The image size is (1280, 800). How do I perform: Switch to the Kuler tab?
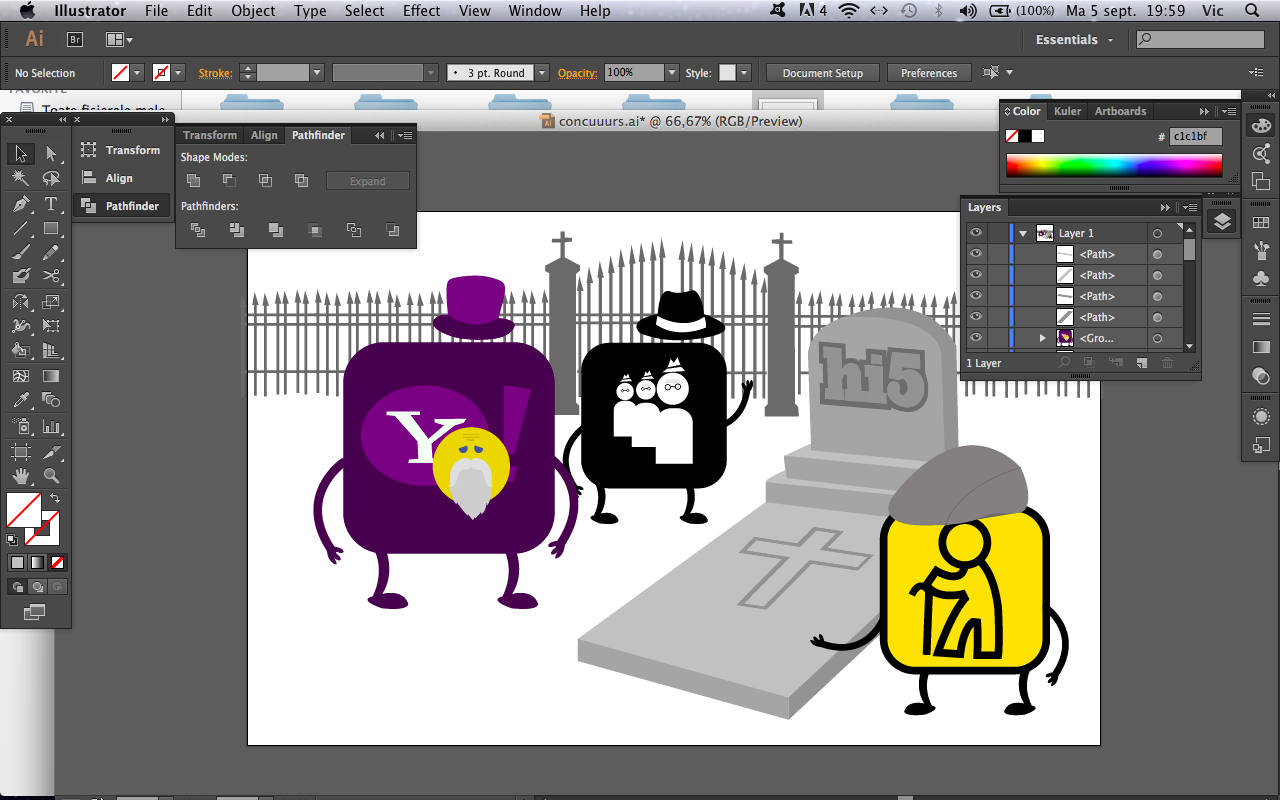pyautogui.click(x=1067, y=111)
